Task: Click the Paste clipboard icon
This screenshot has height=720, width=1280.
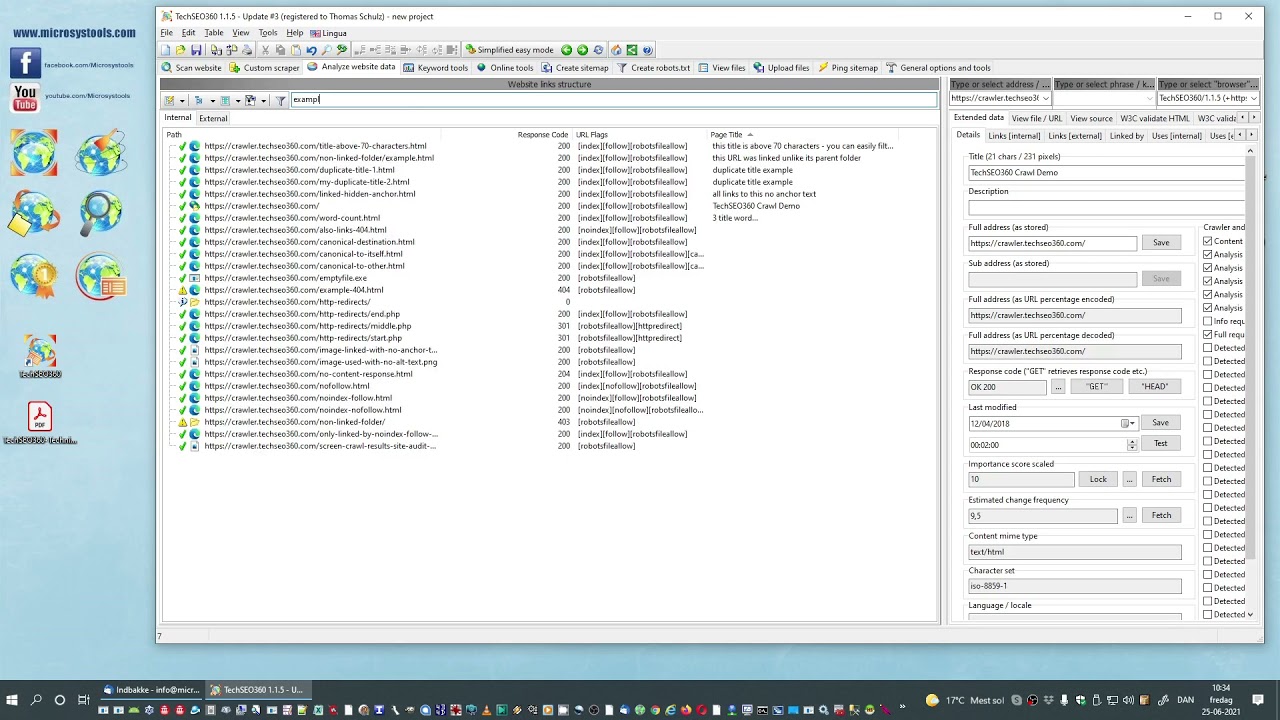Action: 296,50
